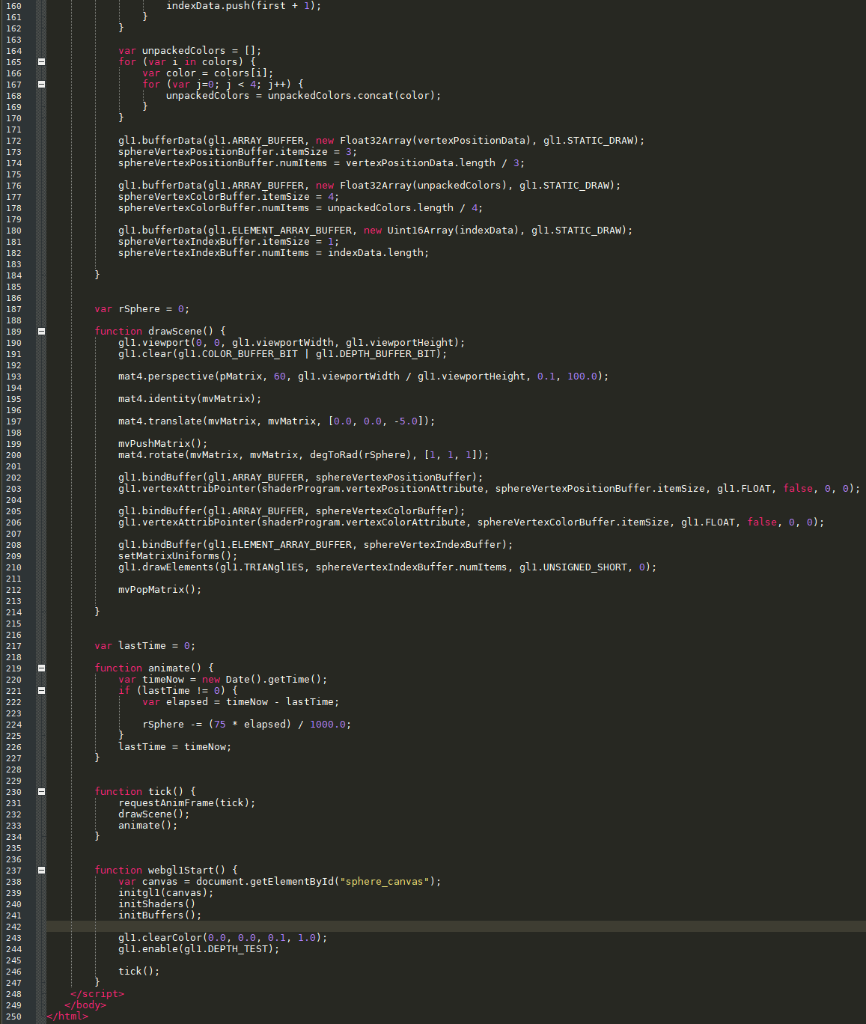Collapse the drawScene function at line 189
The image size is (866, 1024).
[40, 330]
